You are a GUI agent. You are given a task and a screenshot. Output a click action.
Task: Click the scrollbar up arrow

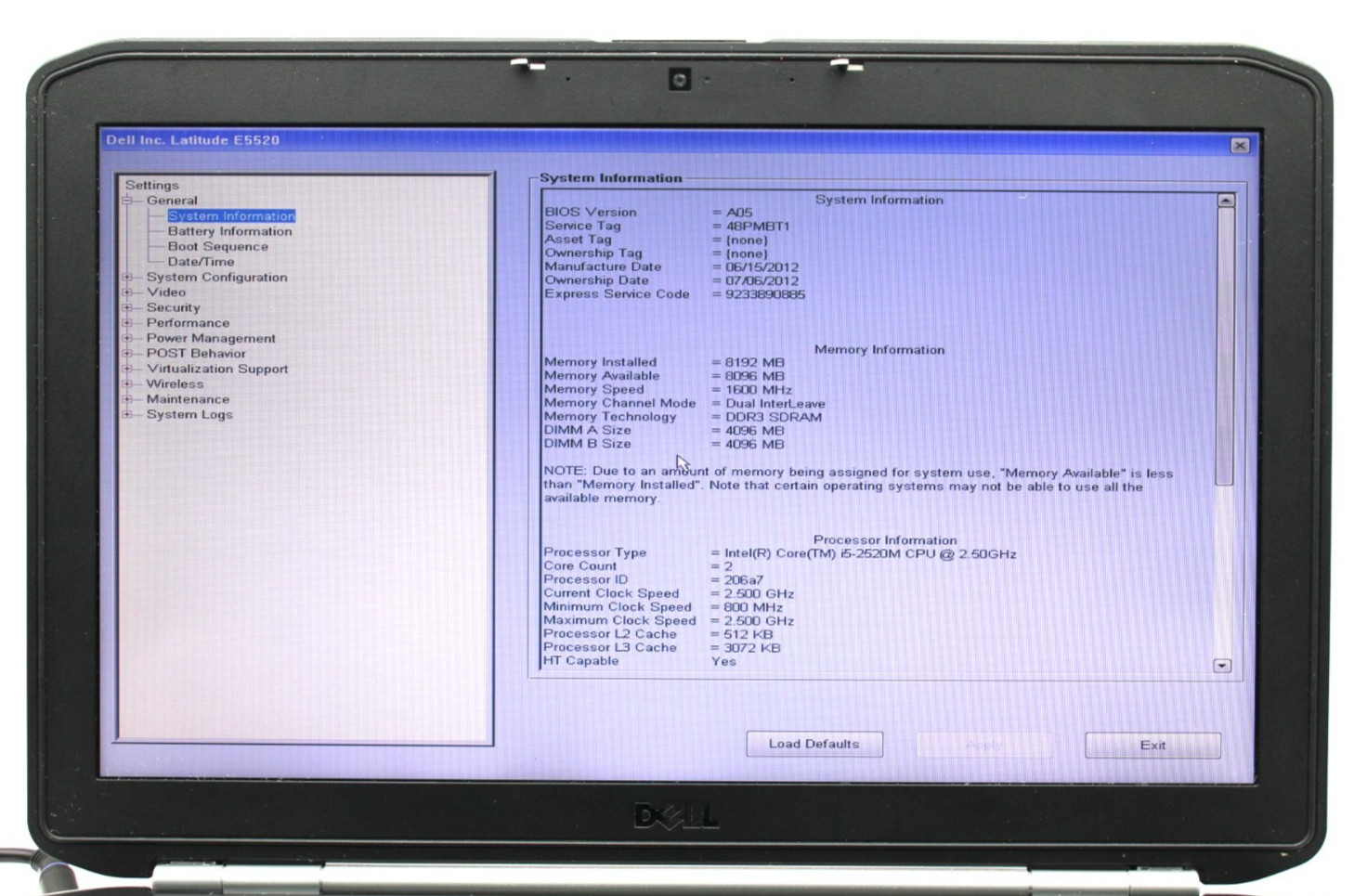(1225, 201)
